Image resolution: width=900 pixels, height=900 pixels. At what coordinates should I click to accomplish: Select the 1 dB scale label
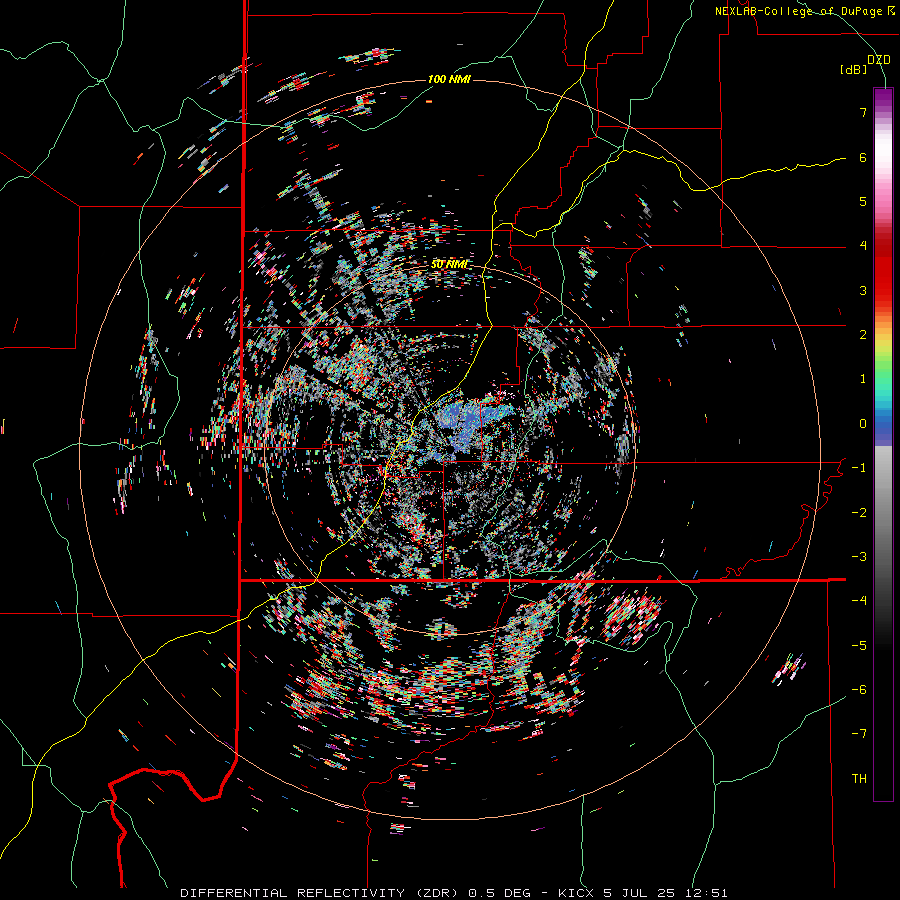tap(863, 379)
